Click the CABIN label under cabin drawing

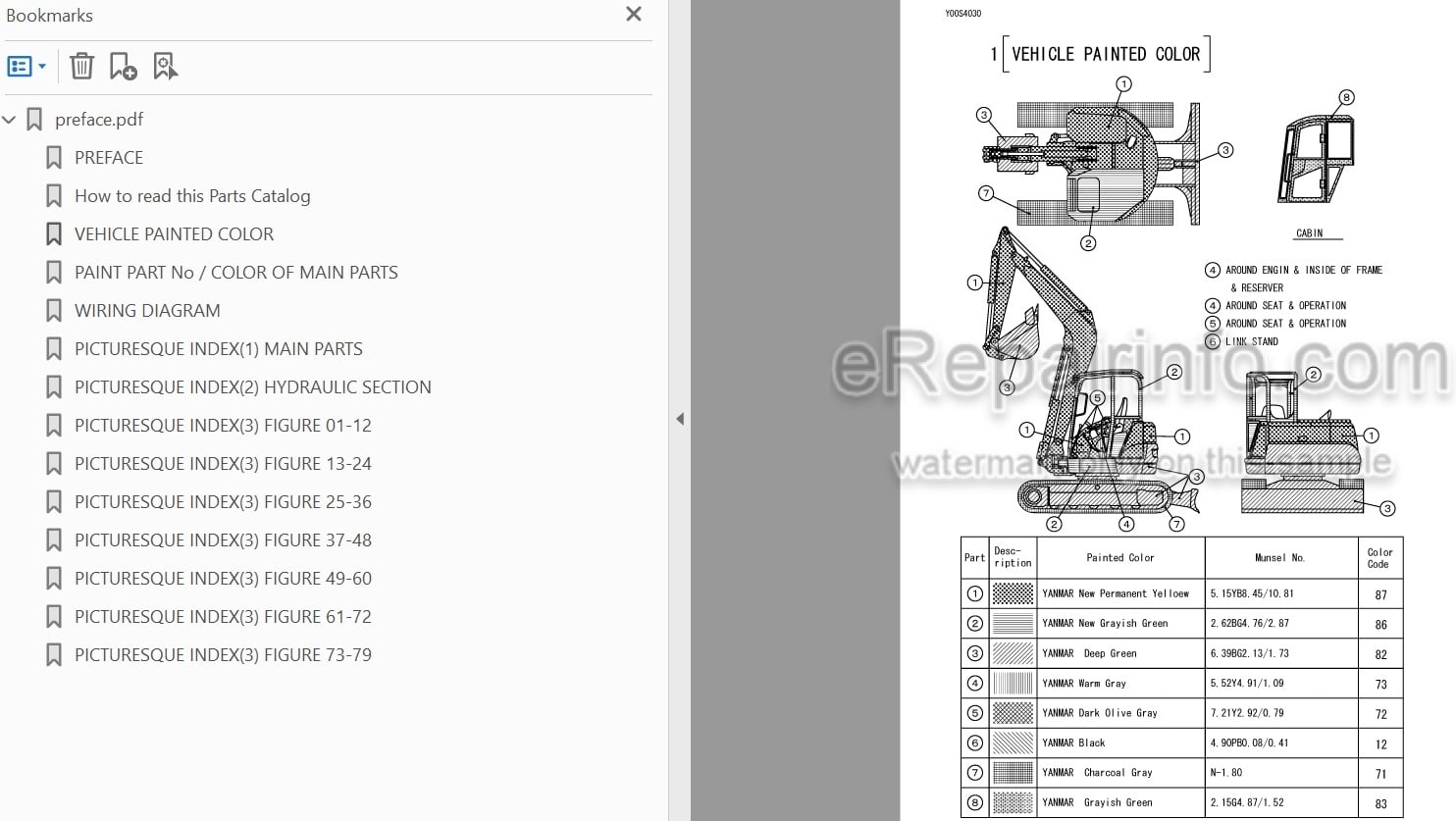(x=1309, y=233)
